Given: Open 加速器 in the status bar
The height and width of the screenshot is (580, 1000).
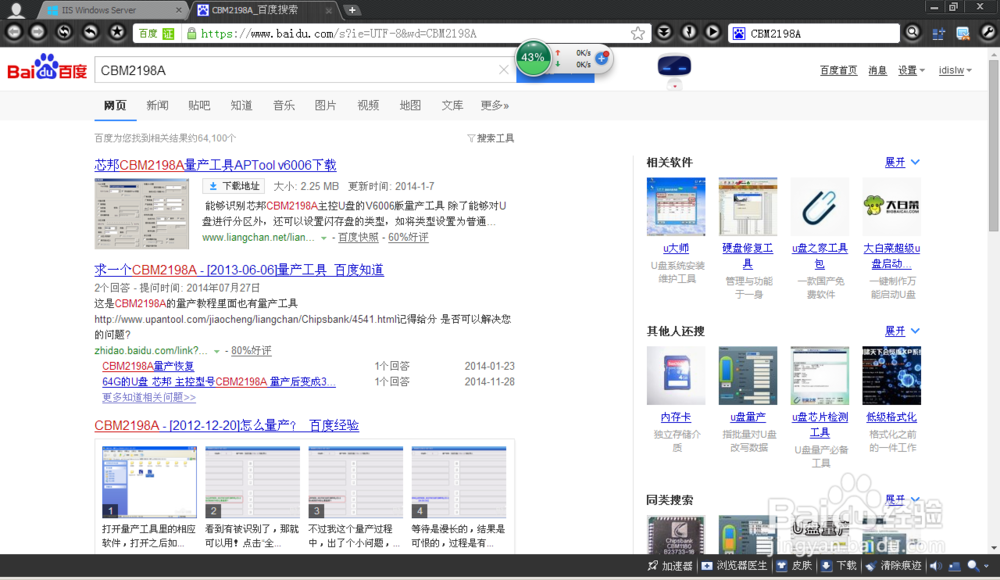Looking at the screenshot, I should (670, 566).
